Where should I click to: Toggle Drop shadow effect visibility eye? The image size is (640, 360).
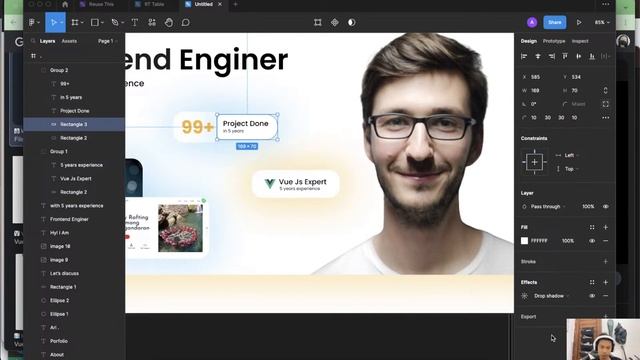pos(592,296)
